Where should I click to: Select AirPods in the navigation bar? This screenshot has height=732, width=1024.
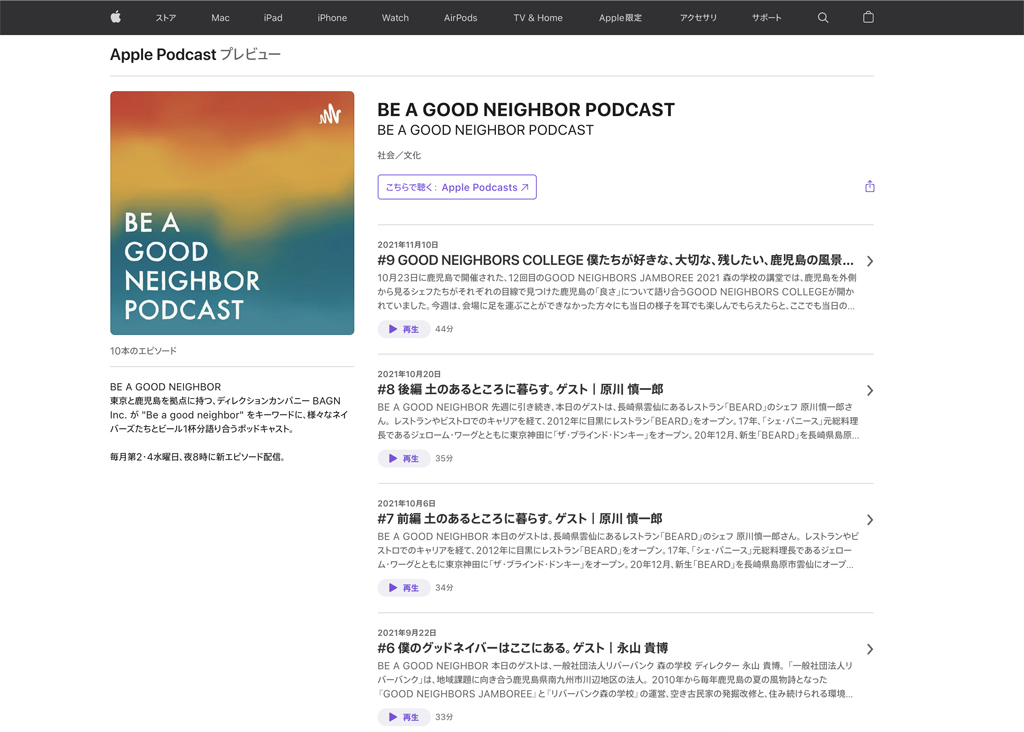click(x=460, y=18)
